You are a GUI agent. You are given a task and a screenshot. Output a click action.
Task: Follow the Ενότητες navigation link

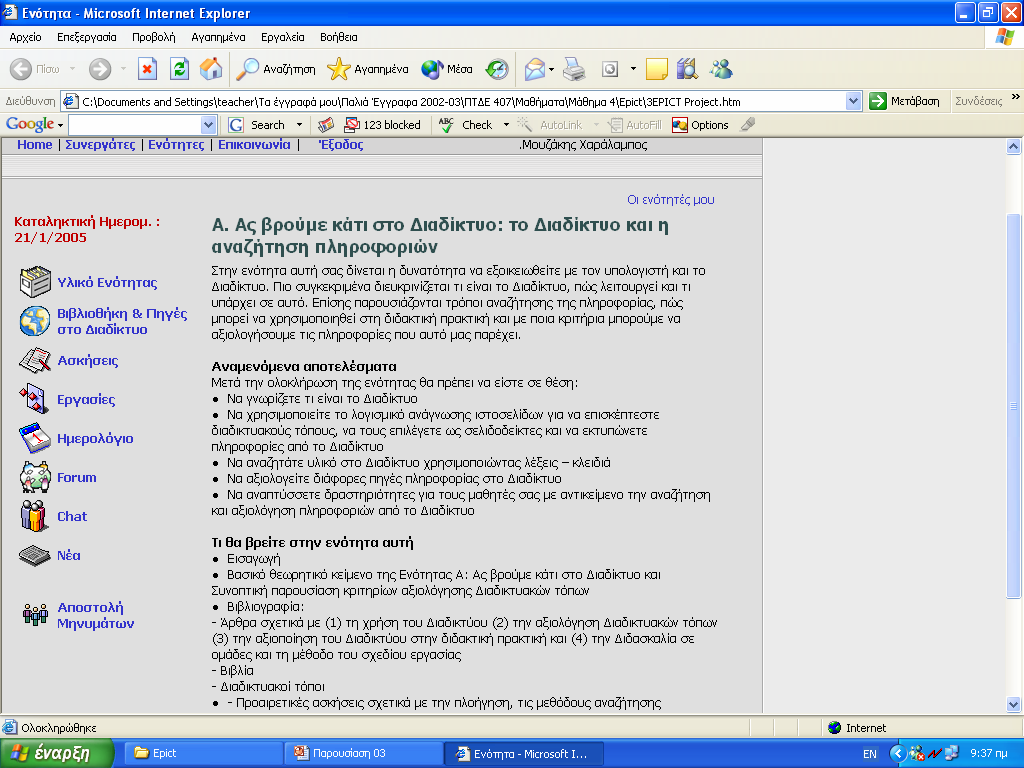[x=176, y=144]
